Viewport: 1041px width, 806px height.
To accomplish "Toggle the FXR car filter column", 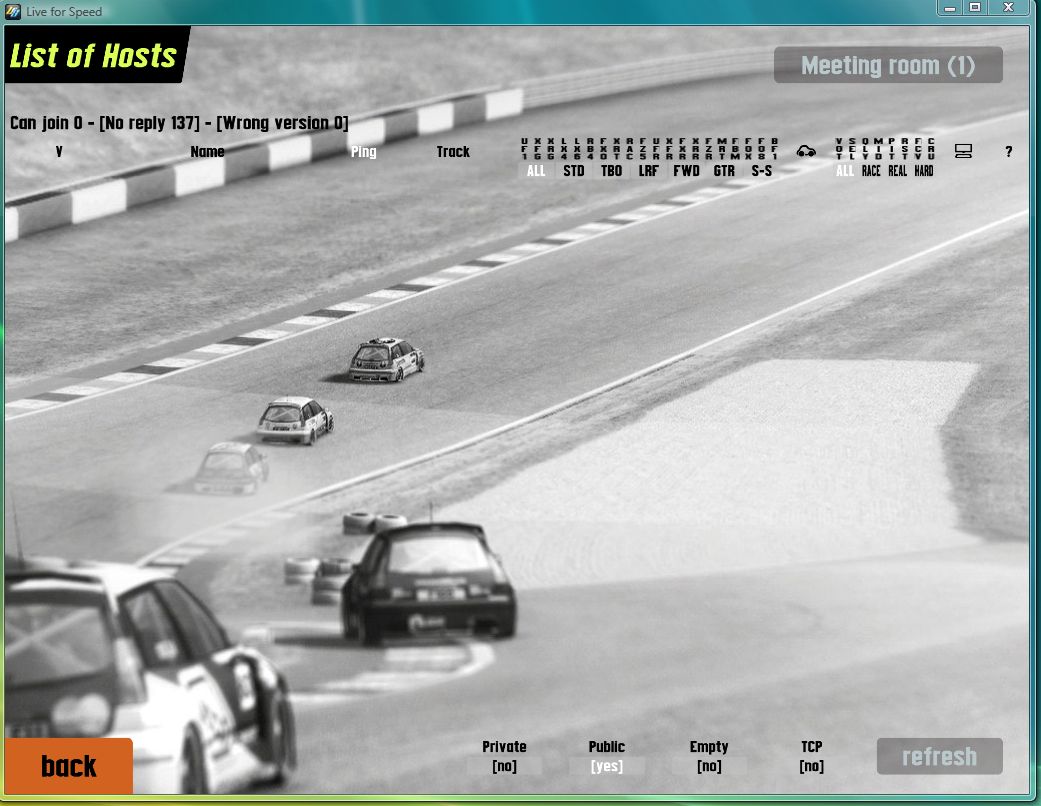I will (682, 149).
